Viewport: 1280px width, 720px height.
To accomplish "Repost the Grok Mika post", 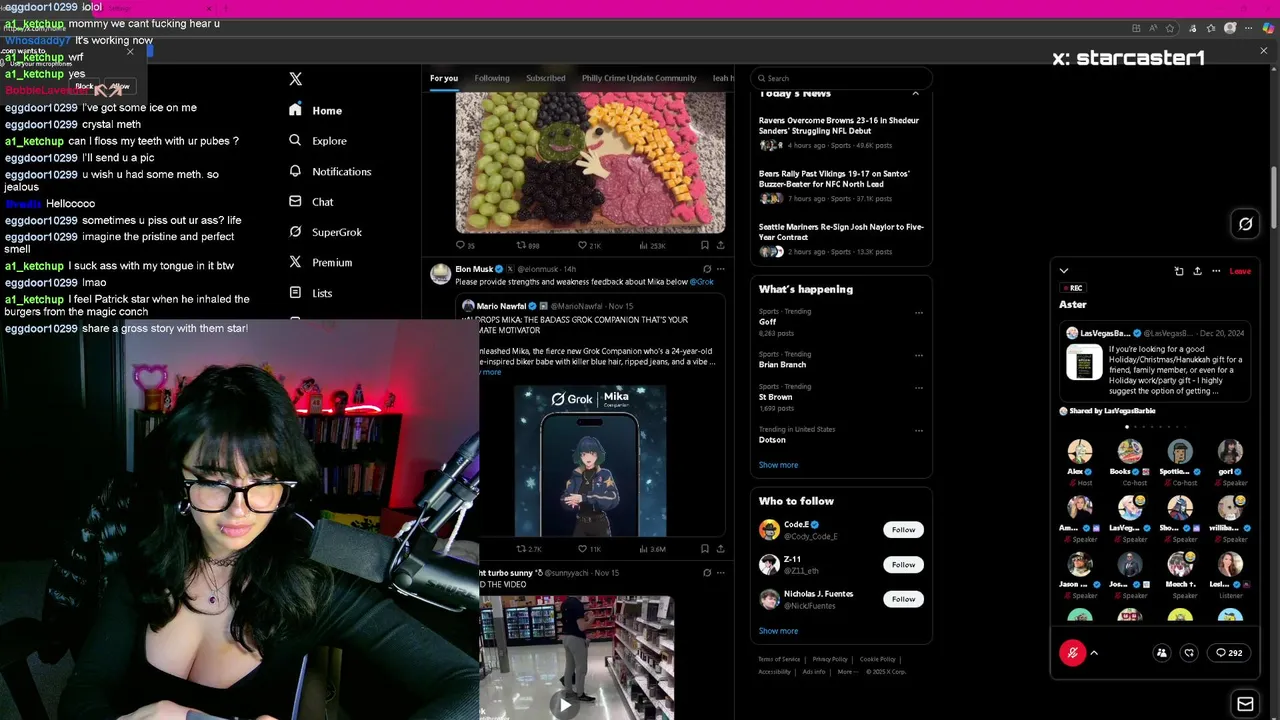I will (x=528, y=549).
